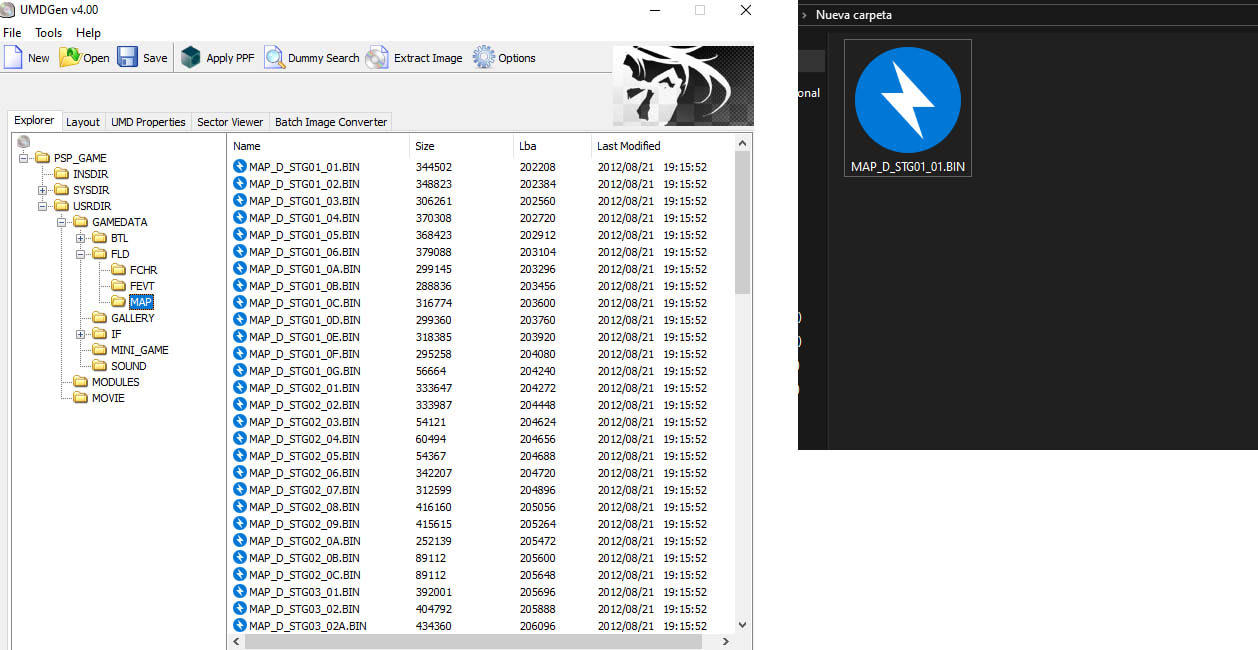Open Options via the gear icon
The image size is (1258, 650).
coord(484,58)
